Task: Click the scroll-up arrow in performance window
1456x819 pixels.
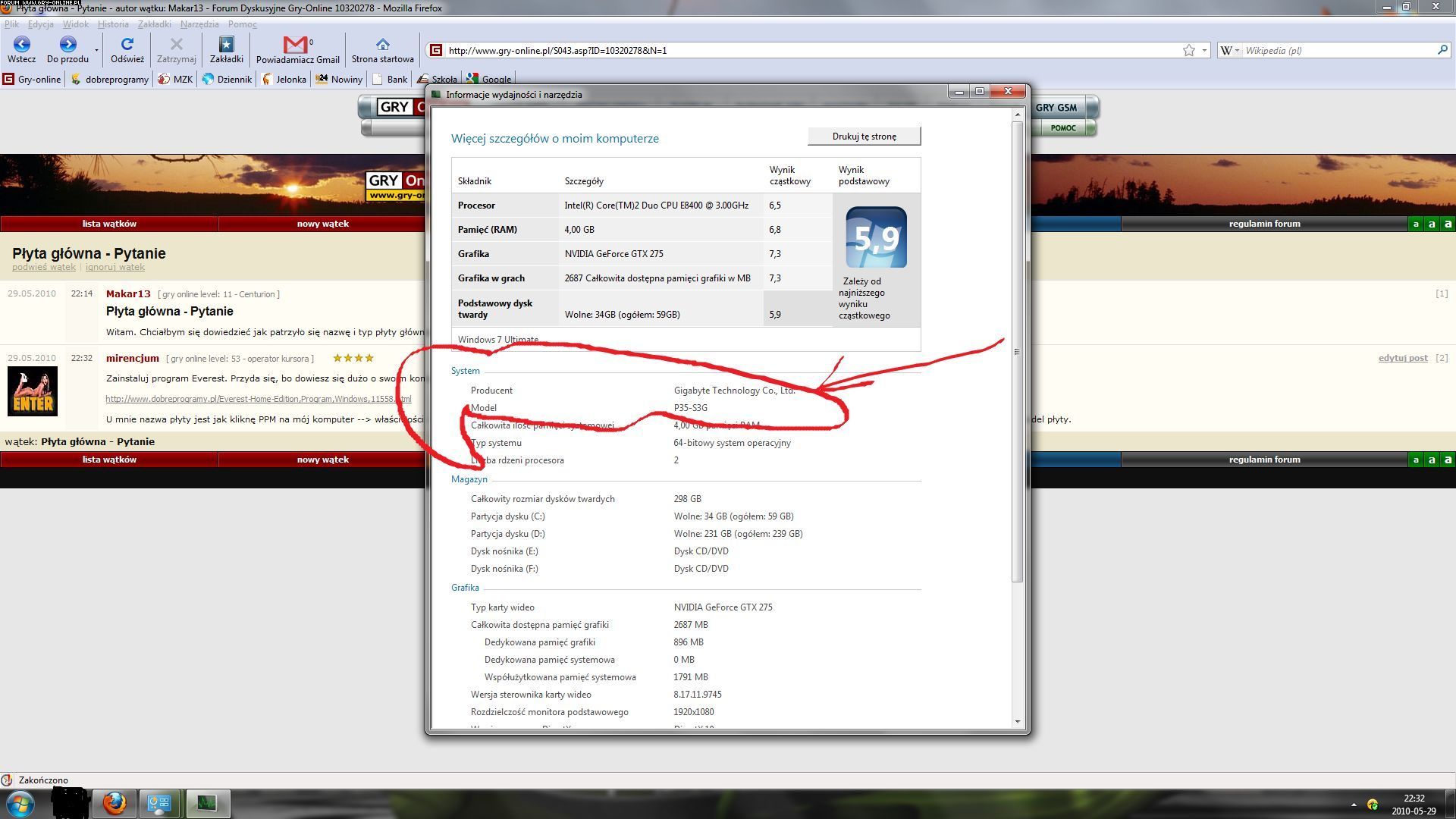Action: (x=1017, y=114)
